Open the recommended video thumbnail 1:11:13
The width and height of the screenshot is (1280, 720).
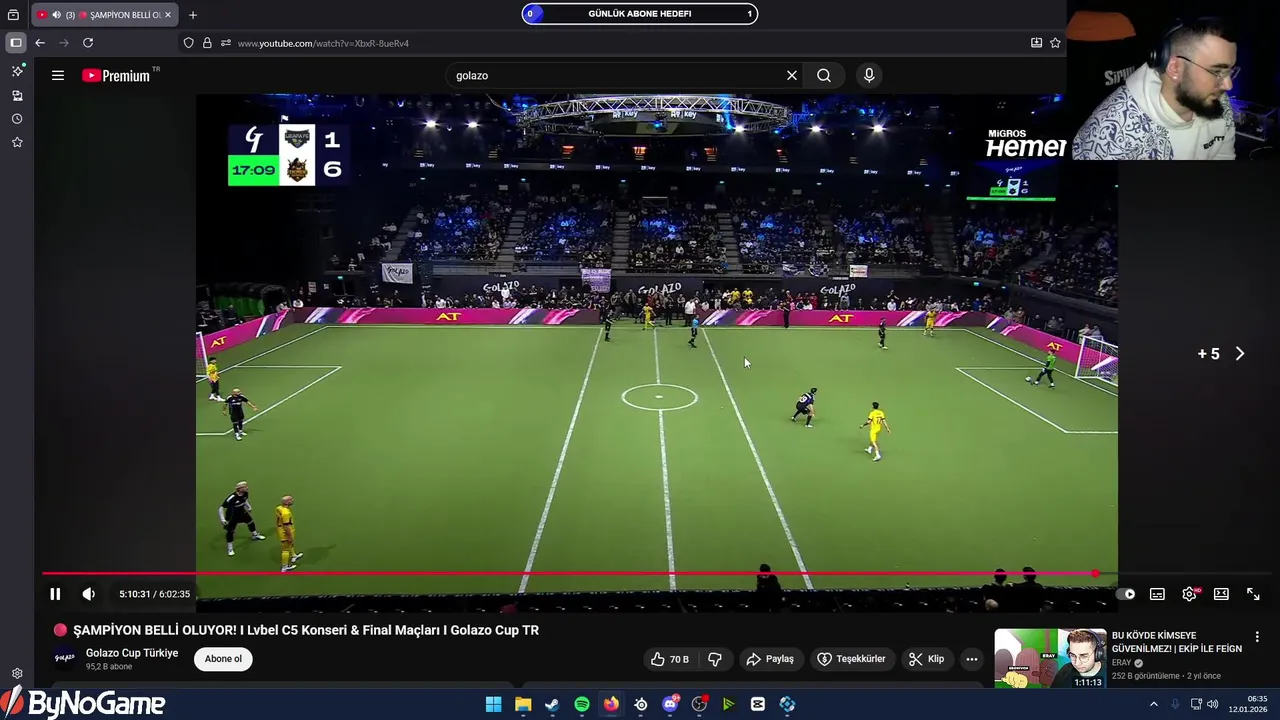1050,658
